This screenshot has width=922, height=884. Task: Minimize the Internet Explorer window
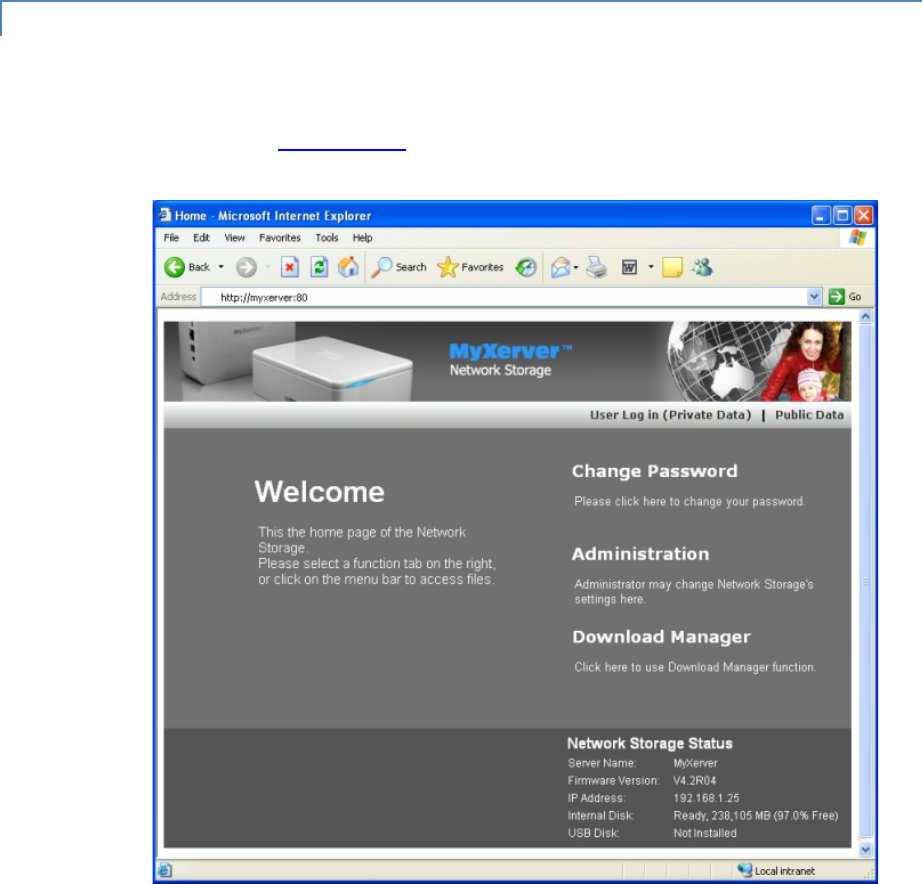point(821,216)
